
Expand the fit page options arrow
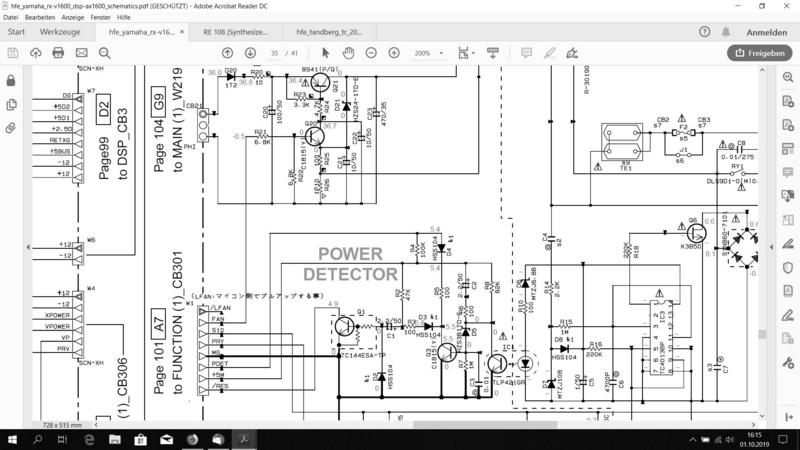point(473,53)
